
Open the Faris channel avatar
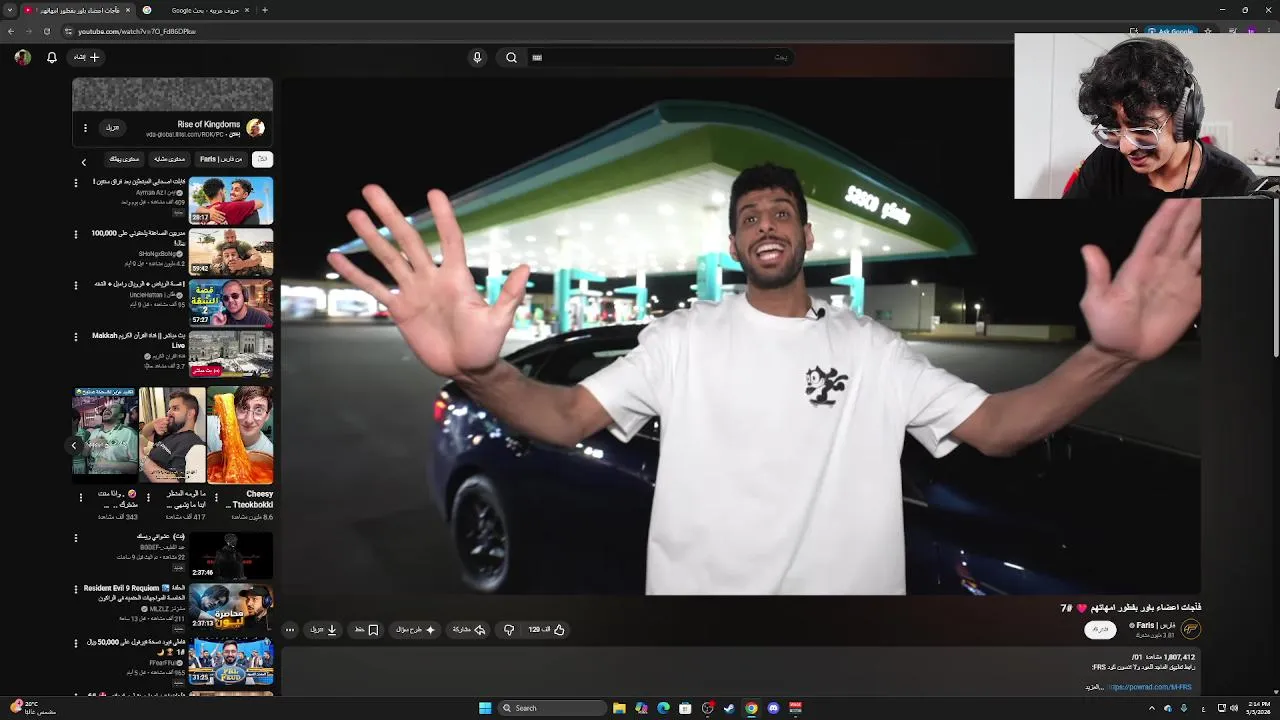[x=1190, y=629]
